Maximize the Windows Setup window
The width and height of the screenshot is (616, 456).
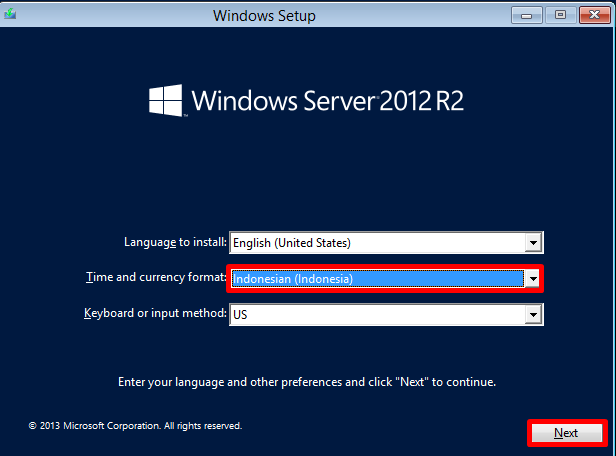[x=559, y=15]
